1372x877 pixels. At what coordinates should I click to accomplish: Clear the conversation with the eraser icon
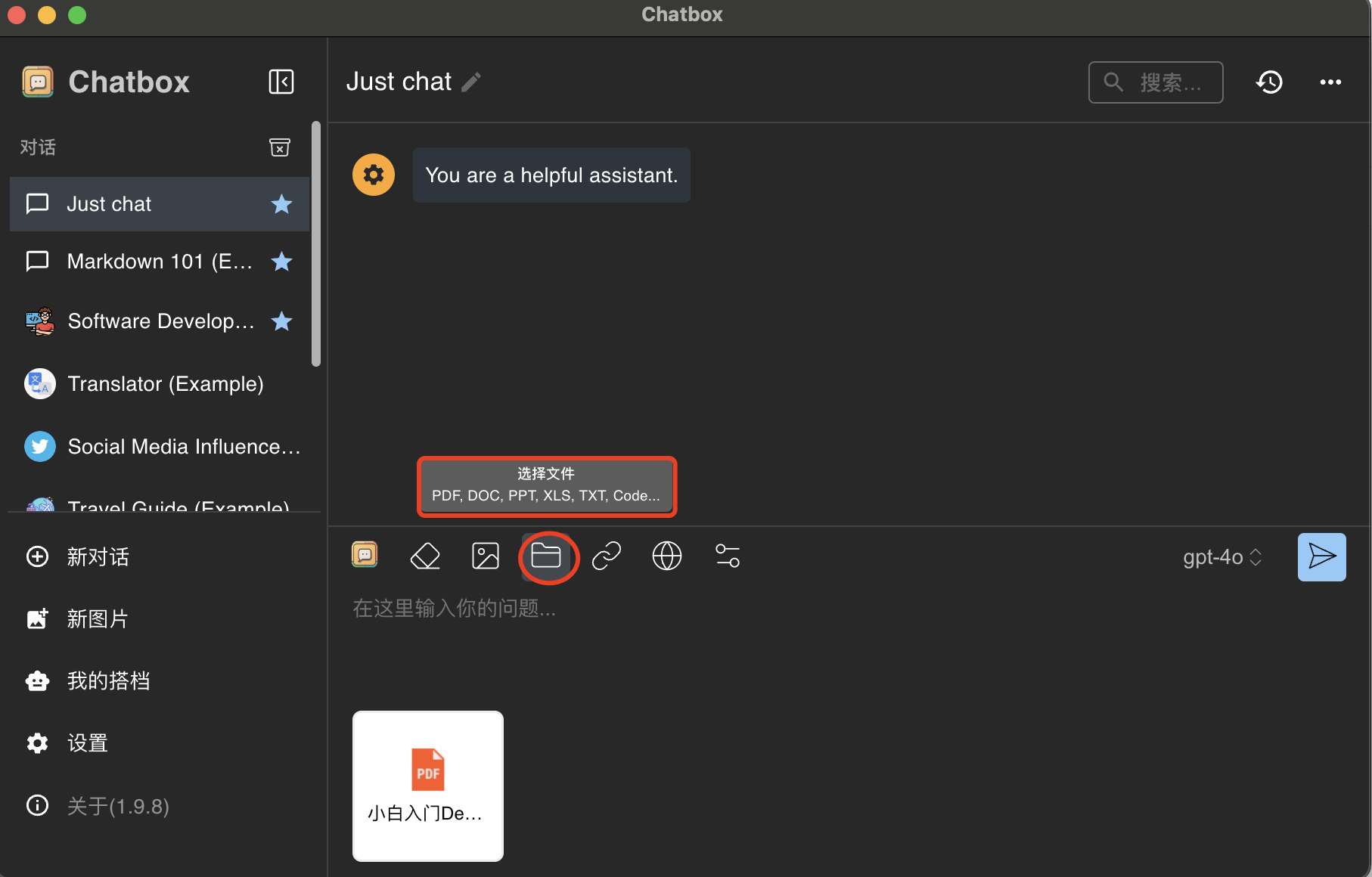[425, 556]
